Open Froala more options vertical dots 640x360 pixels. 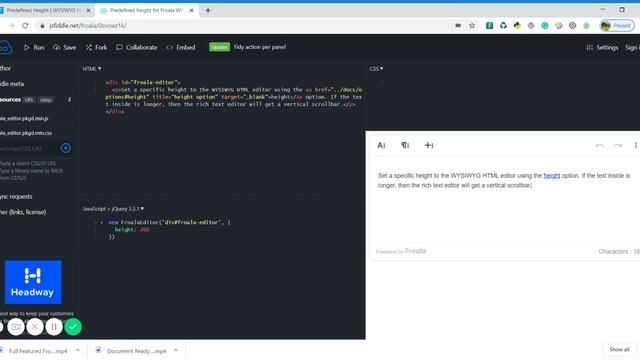click(x=636, y=145)
